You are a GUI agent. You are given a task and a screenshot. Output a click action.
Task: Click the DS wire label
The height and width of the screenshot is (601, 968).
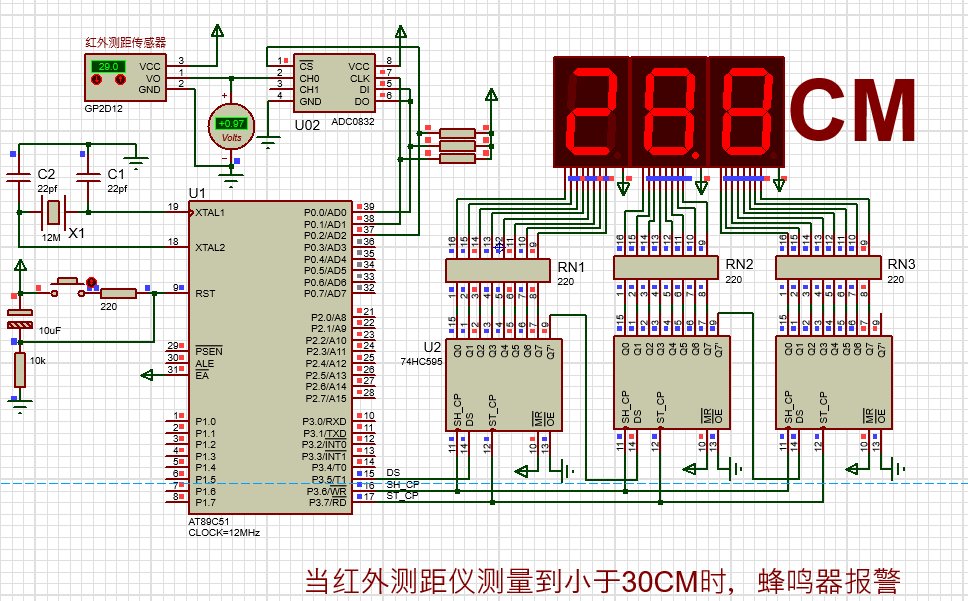393,473
